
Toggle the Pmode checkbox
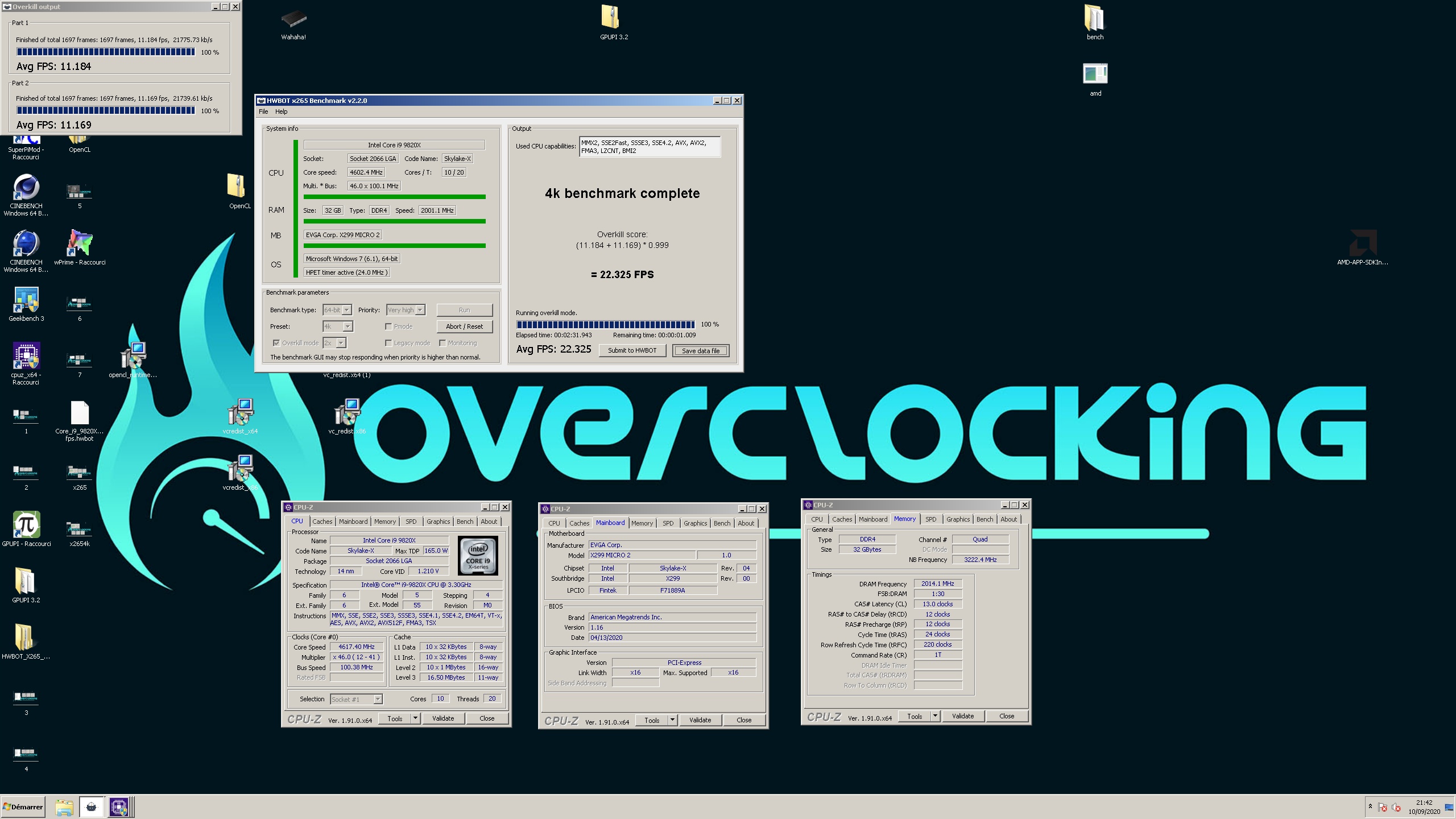click(x=388, y=326)
